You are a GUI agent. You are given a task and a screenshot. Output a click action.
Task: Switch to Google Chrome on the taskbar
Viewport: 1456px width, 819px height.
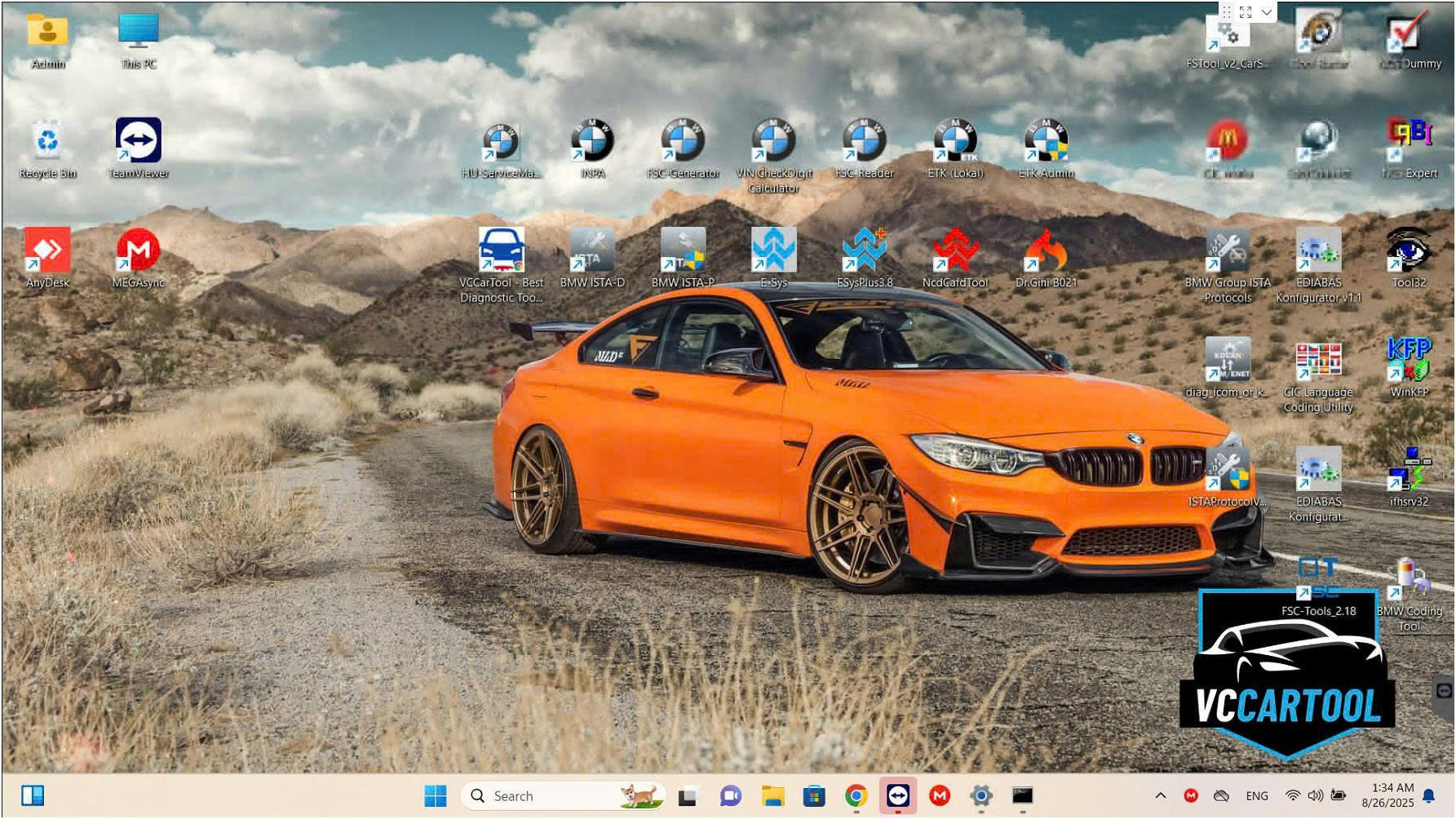856,795
